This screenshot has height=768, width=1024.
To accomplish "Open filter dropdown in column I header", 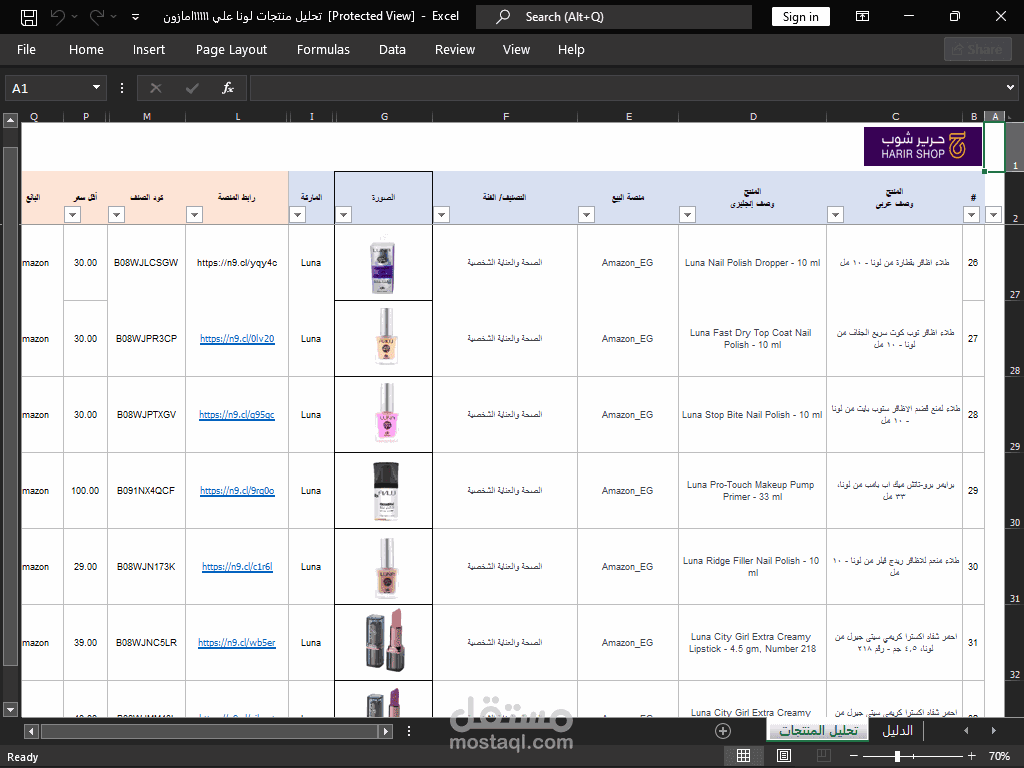I will 297,214.
